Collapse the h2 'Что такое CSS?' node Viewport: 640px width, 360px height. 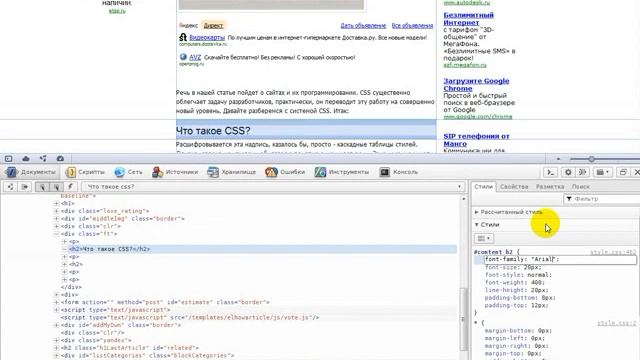coord(64,249)
